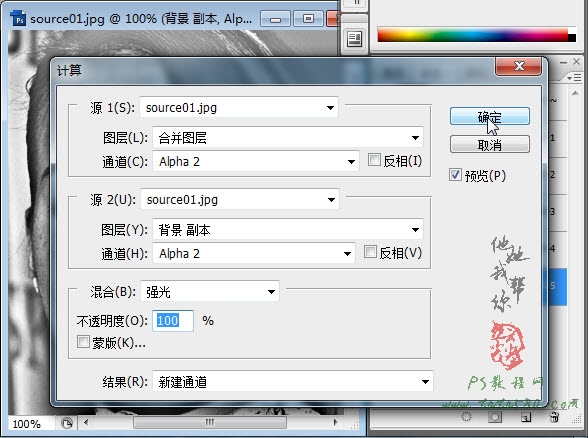Open 图层(L) dropdown showing 合并图层

tap(288, 138)
